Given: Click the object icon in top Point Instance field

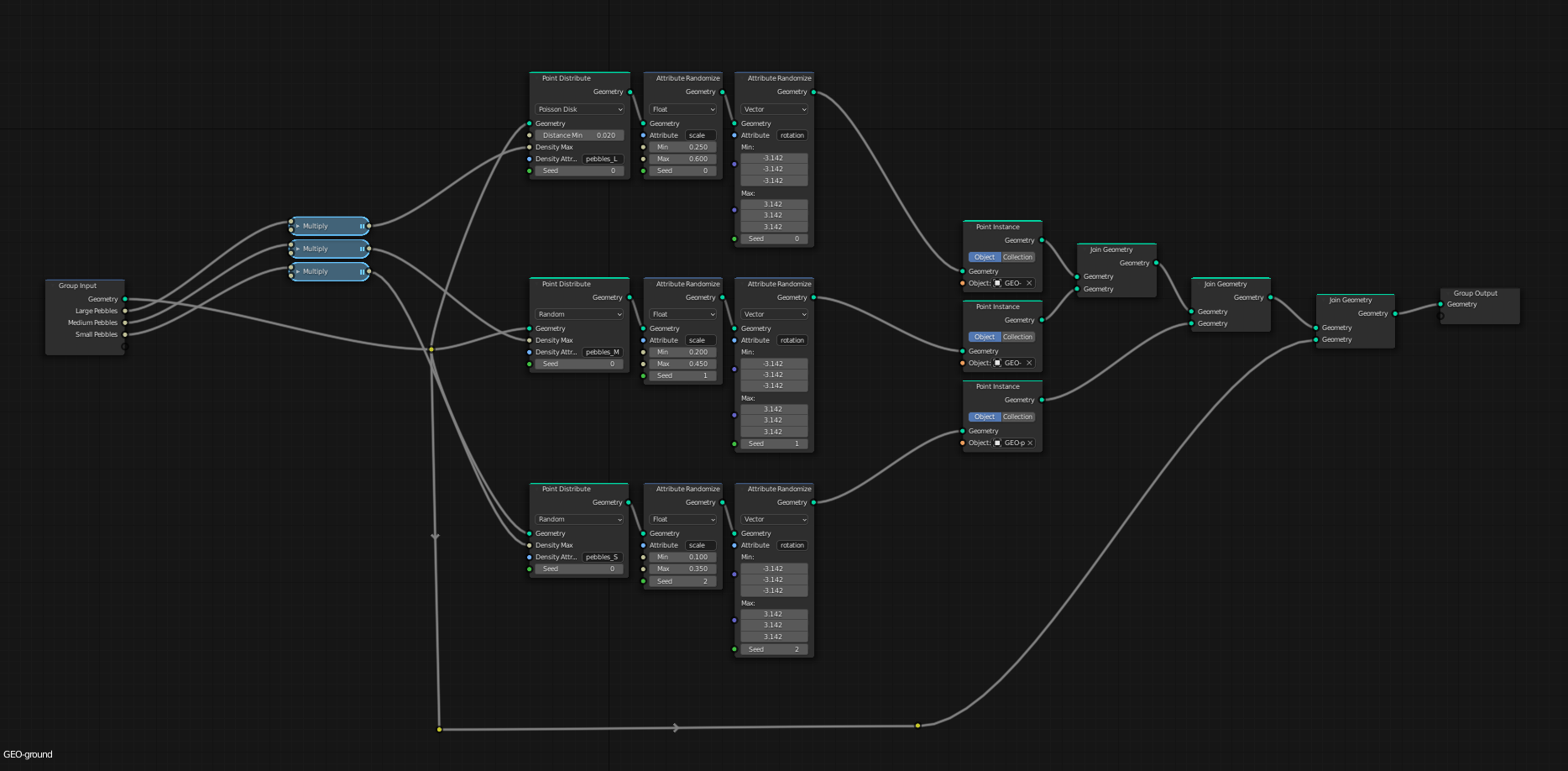Looking at the screenshot, I should coord(998,283).
